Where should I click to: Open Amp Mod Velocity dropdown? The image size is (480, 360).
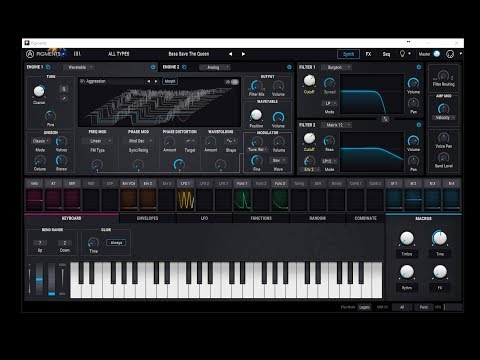point(444,118)
